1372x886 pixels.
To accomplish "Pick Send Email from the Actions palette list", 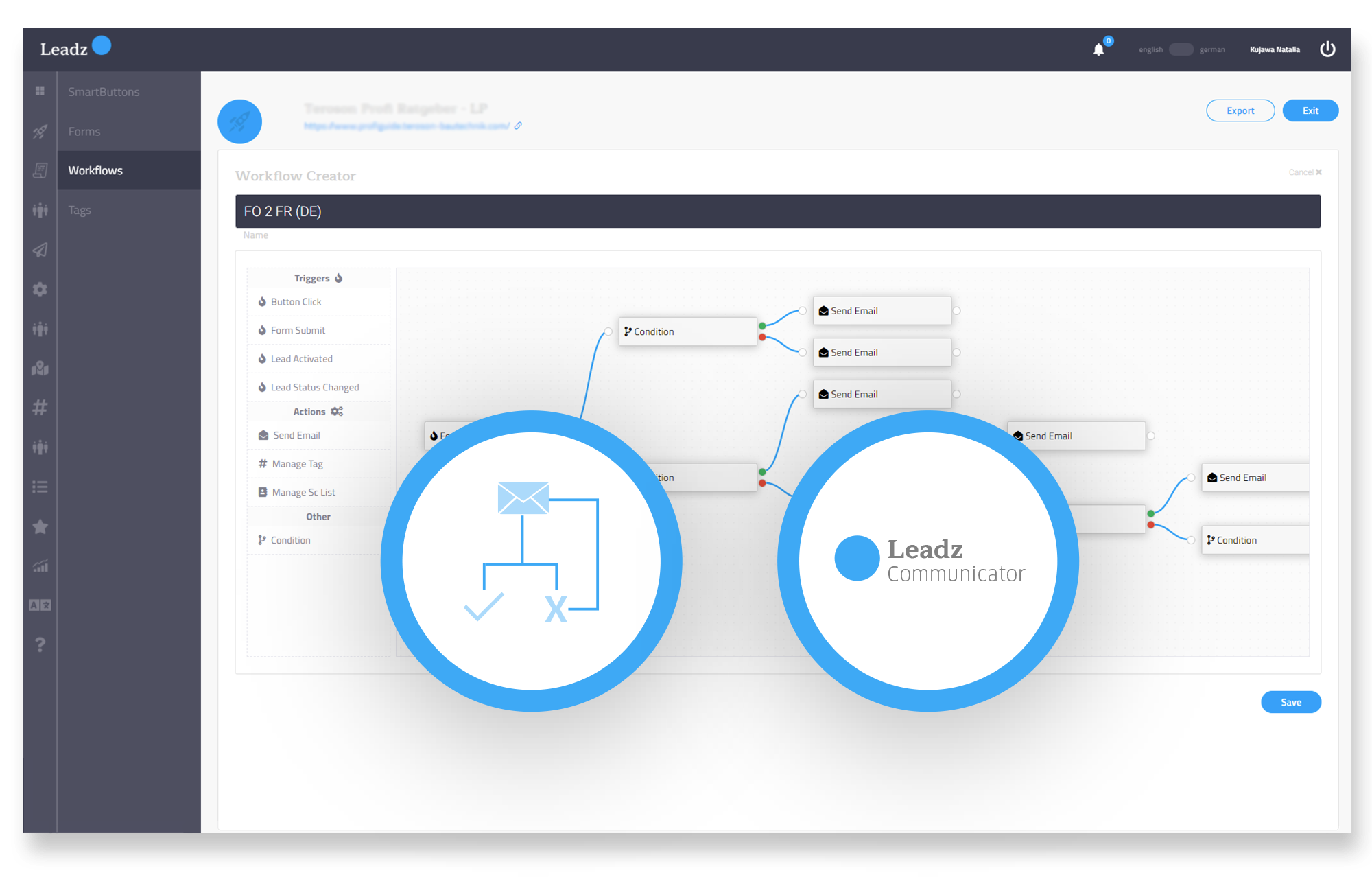I will [x=318, y=435].
